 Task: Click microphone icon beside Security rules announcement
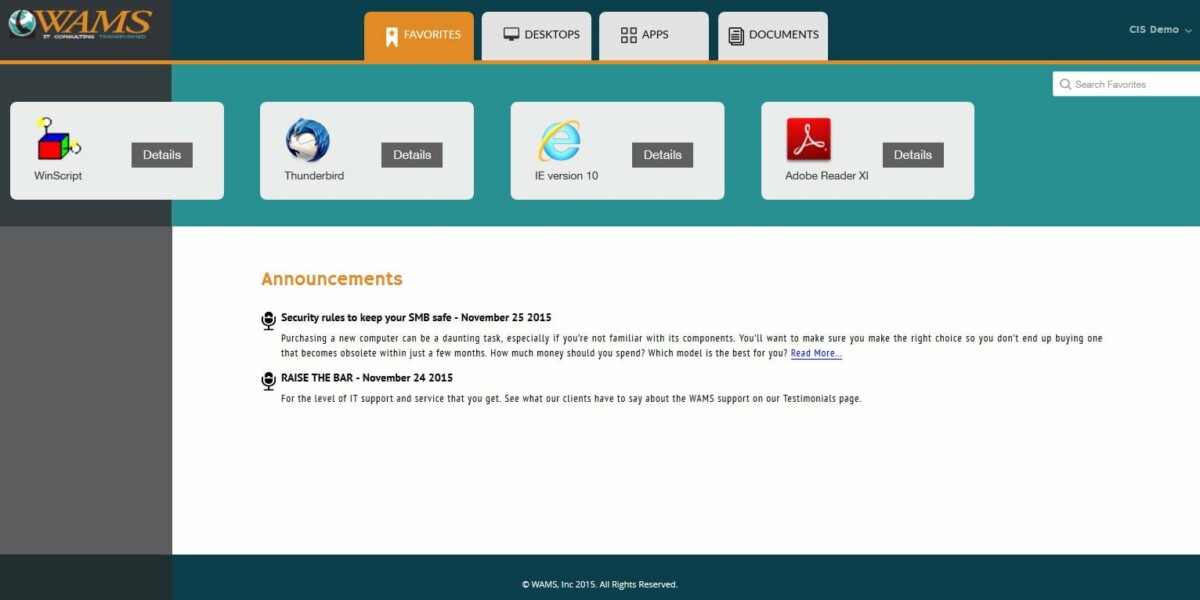click(x=268, y=320)
